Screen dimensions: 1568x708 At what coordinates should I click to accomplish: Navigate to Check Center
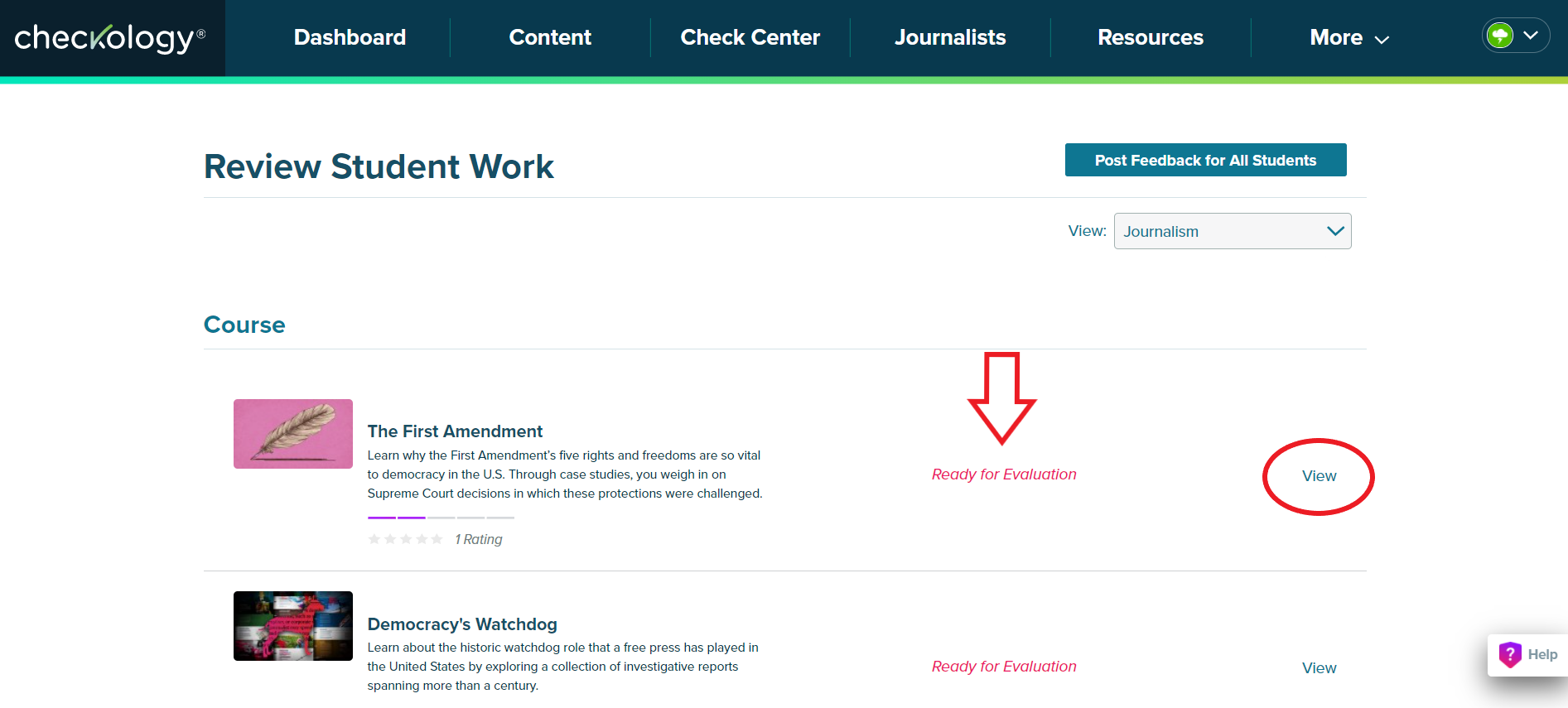pos(750,38)
